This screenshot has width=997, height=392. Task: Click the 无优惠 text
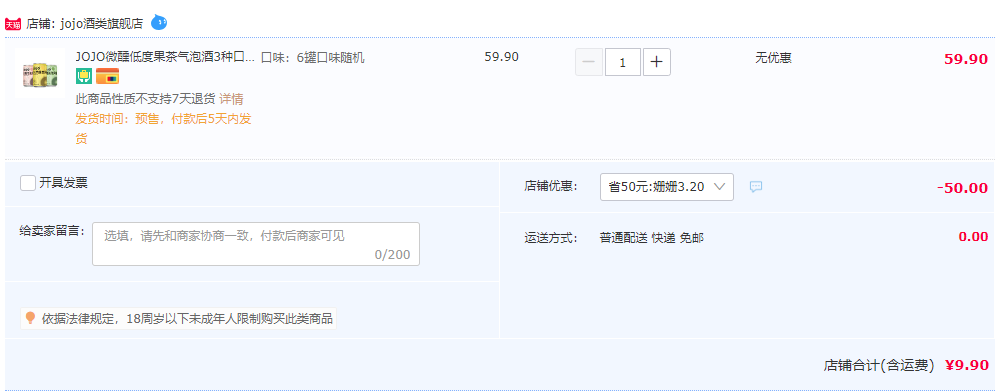(773, 58)
